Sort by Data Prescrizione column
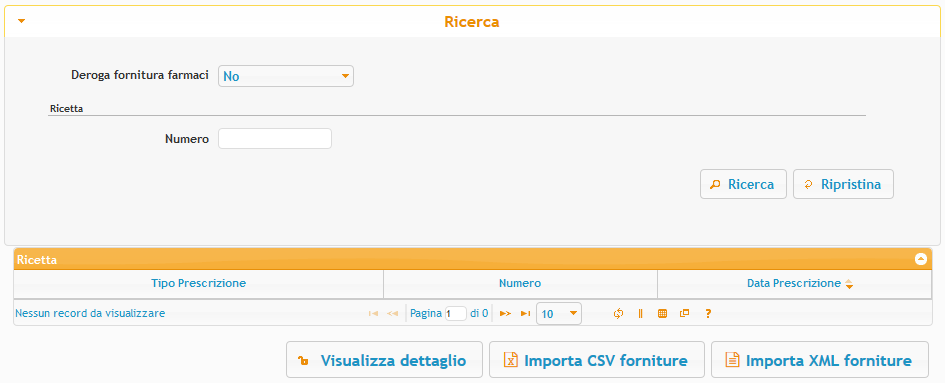Image resolution: width=945 pixels, height=383 pixels. pos(794,283)
